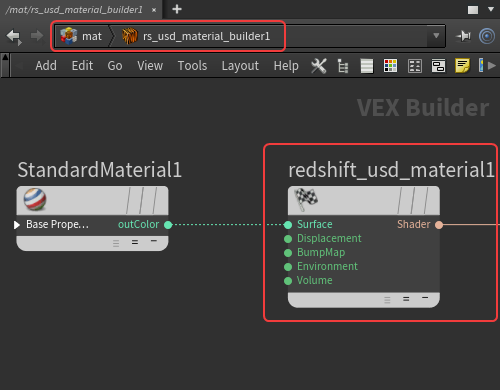Open the Go menu
Viewport: 500px width, 390px height.
point(115,66)
